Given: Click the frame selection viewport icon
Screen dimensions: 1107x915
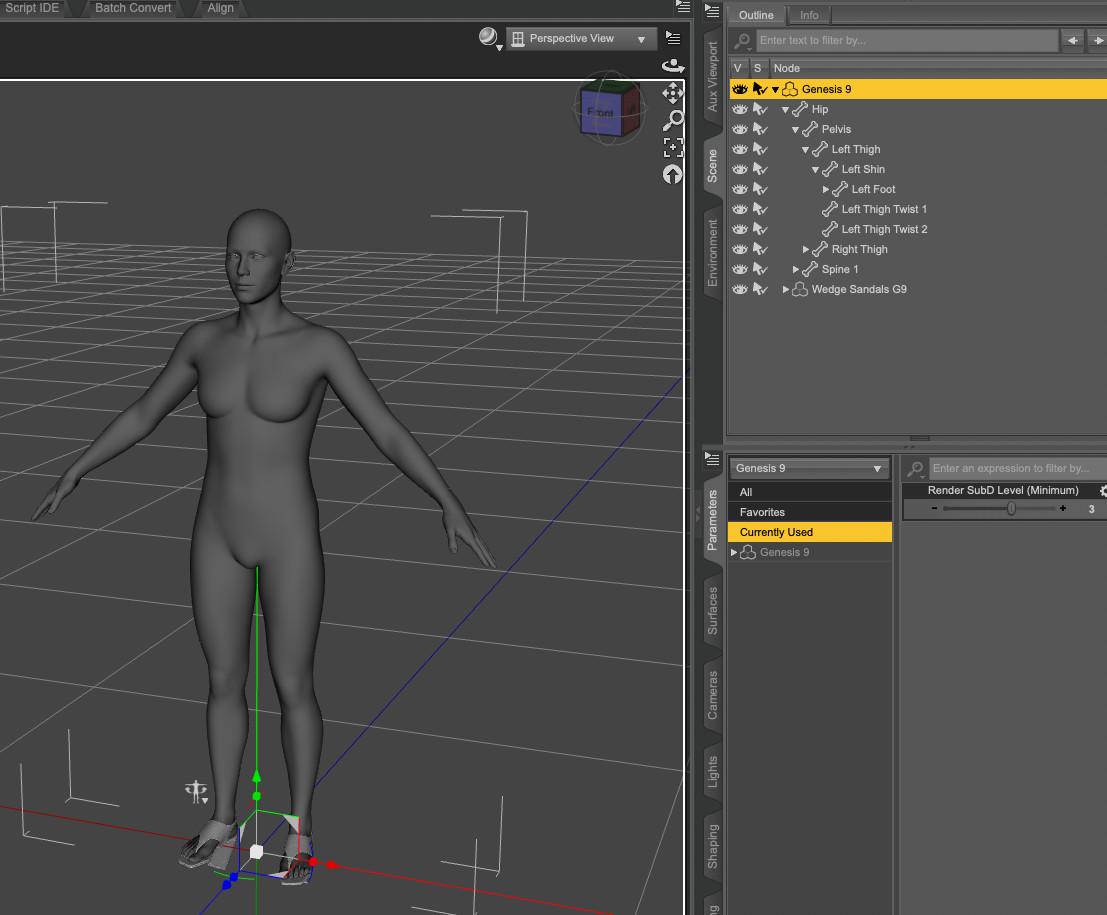Looking at the screenshot, I should 673,147.
